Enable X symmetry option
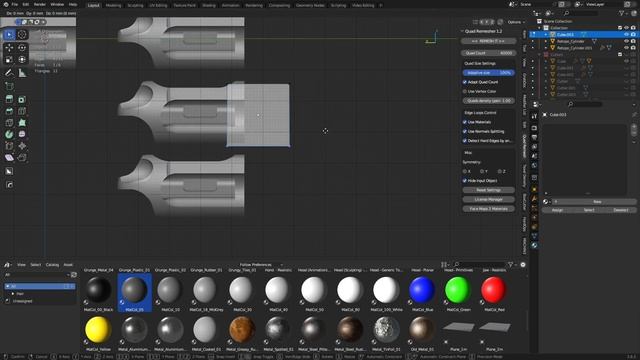The width and height of the screenshot is (640, 360). (x=464, y=171)
